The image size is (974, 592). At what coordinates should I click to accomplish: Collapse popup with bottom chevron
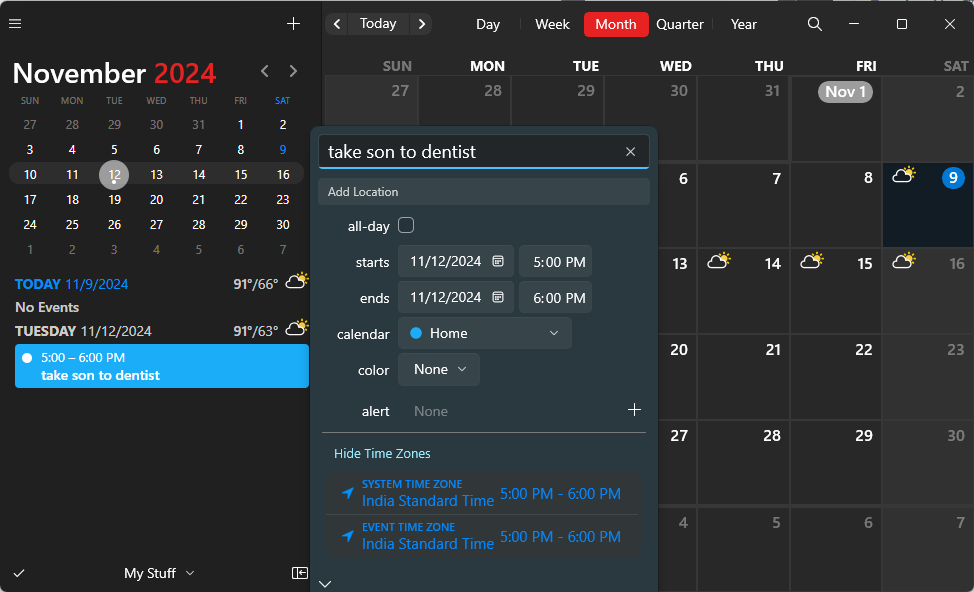[325, 584]
